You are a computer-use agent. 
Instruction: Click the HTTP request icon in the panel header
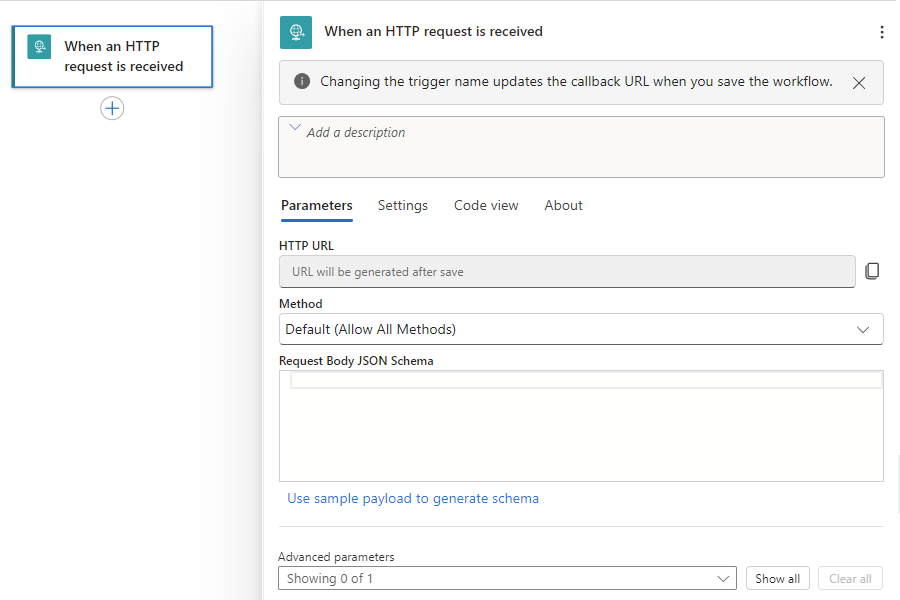coord(296,32)
